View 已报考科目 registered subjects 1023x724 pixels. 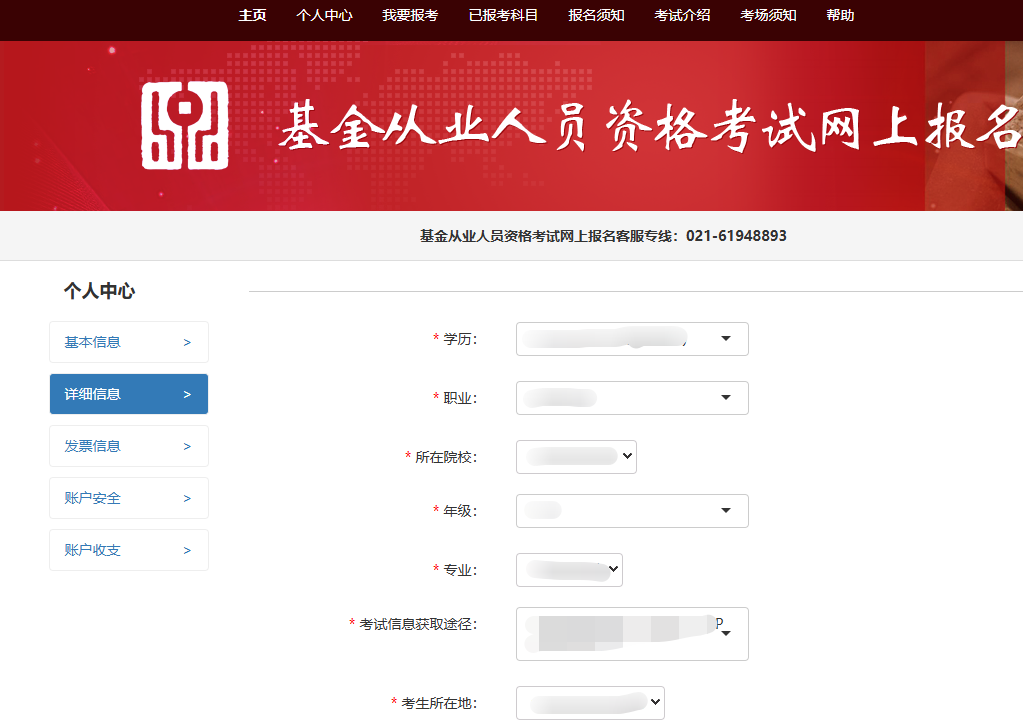502,15
